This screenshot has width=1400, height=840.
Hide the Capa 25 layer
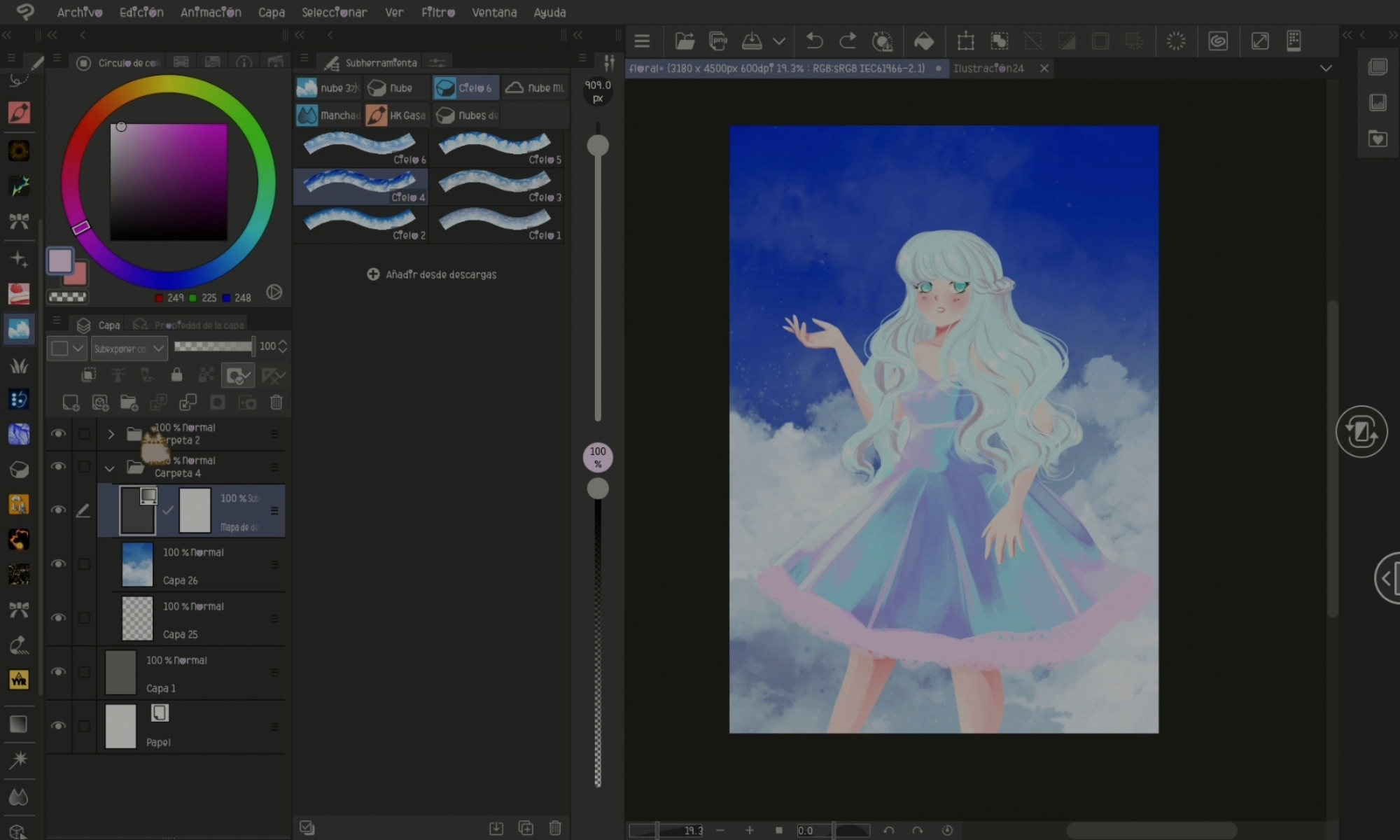[x=59, y=617]
